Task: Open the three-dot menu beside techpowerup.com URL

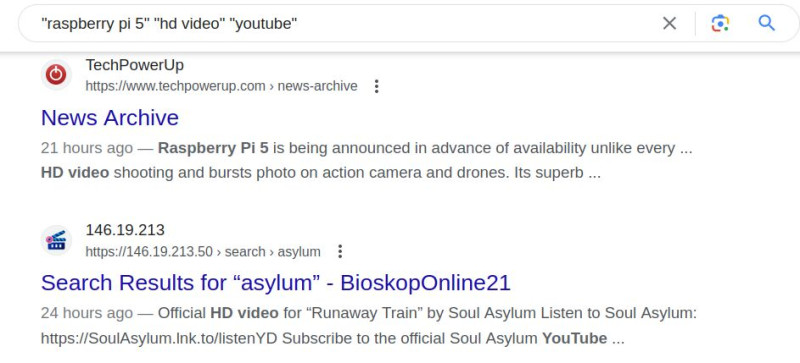Action: (377, 86)
